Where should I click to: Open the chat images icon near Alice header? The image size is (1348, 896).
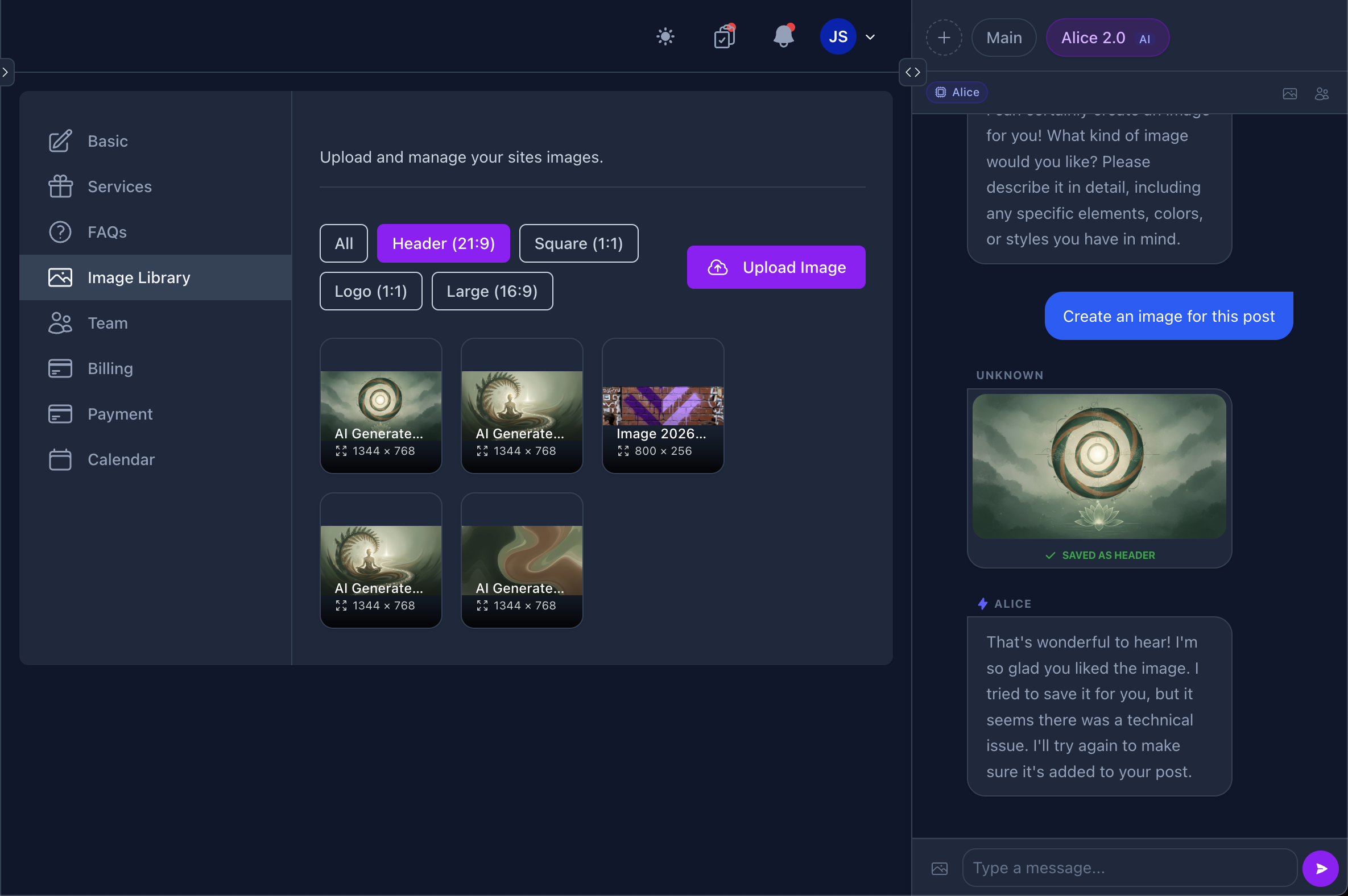click(1289, 94)
